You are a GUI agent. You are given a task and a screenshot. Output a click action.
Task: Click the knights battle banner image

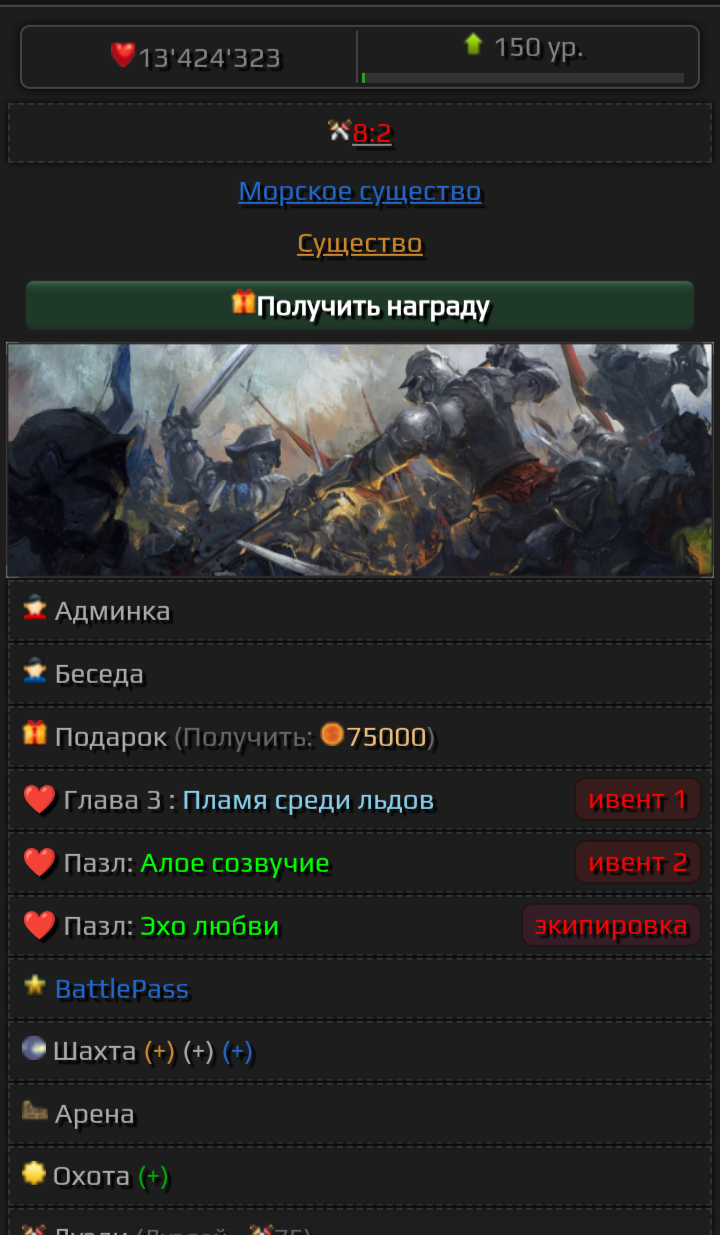pyautogui.click(x=360, y=460)
